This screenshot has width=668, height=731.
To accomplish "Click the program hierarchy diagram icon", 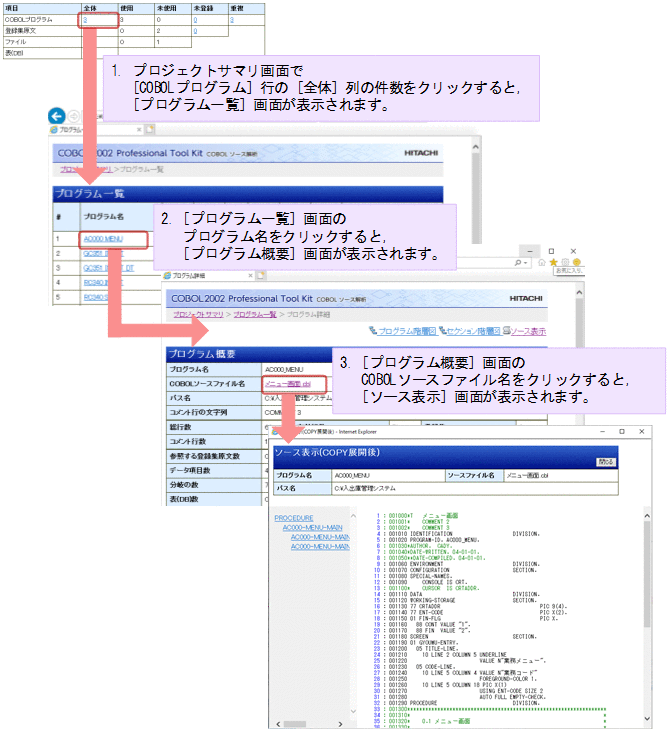I will coord(373,330).
